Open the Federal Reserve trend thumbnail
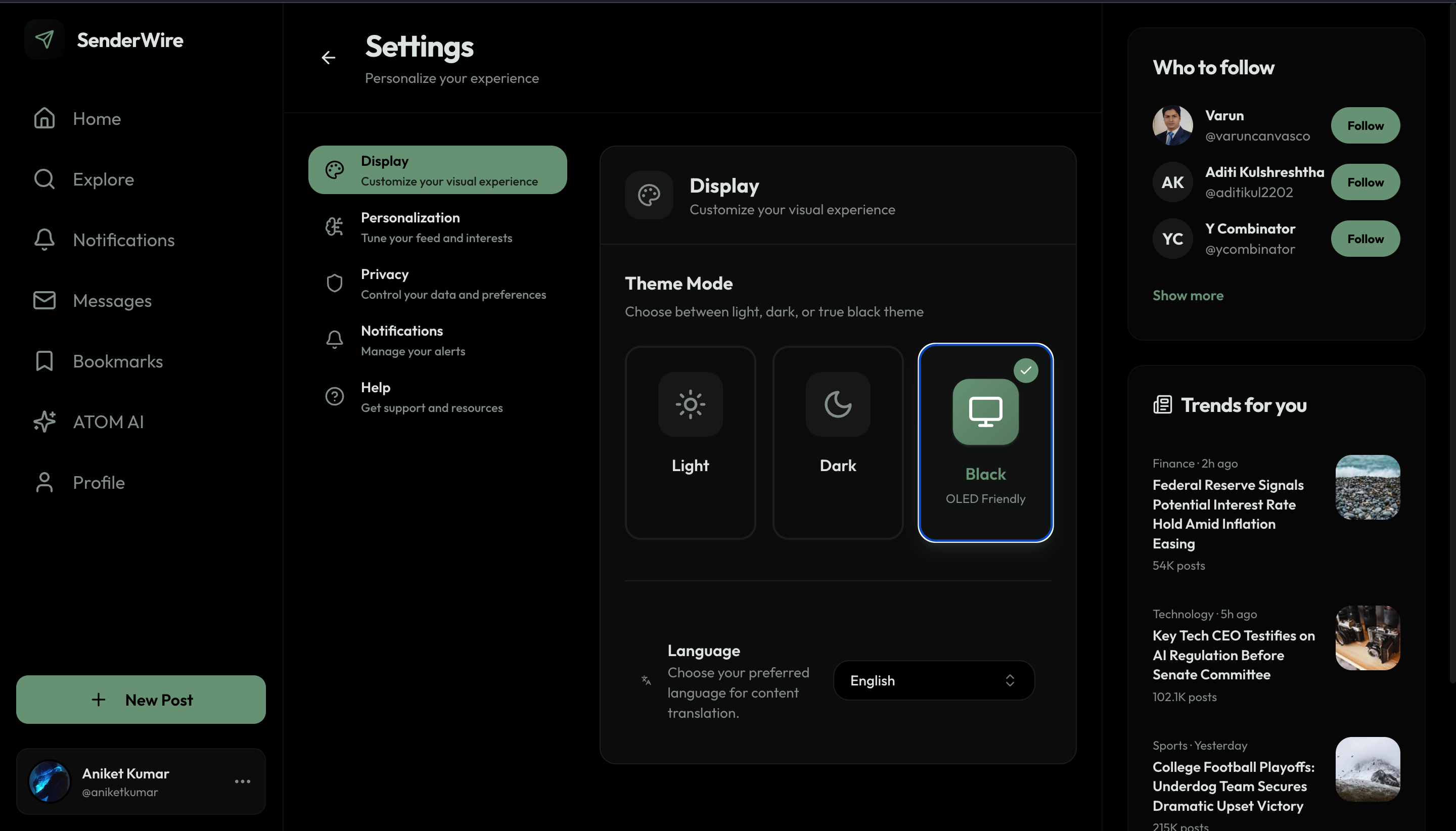Screen dimensions: 1456x831 1367,487
